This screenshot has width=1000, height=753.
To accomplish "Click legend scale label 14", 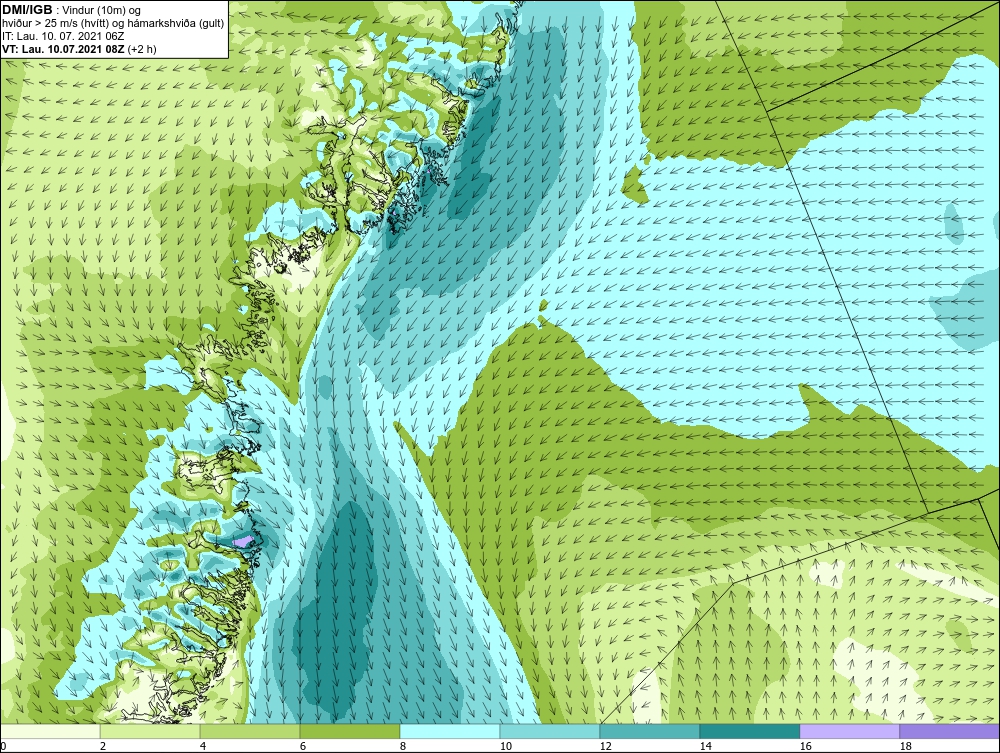I will click(705, 746).
